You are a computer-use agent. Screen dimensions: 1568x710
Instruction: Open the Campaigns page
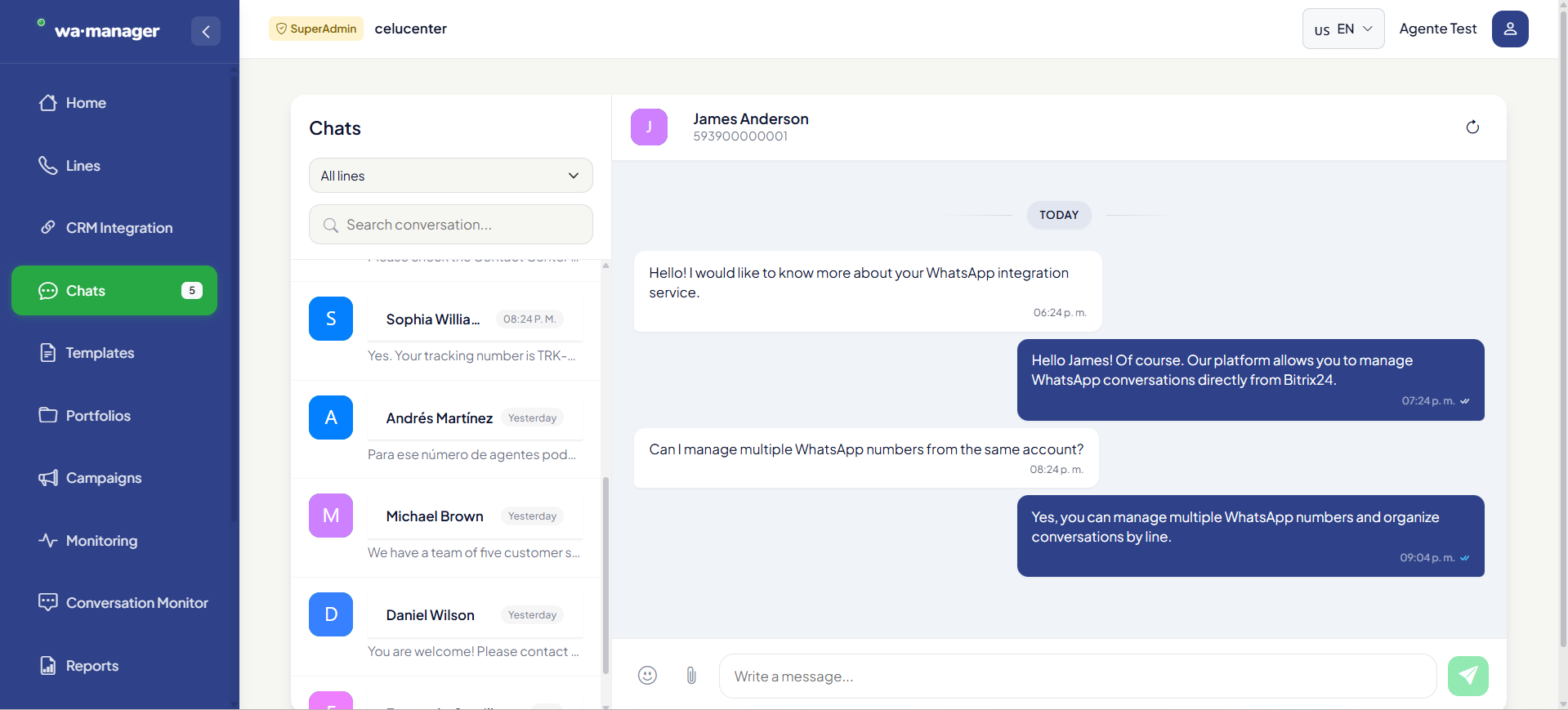tap(114, 478)
